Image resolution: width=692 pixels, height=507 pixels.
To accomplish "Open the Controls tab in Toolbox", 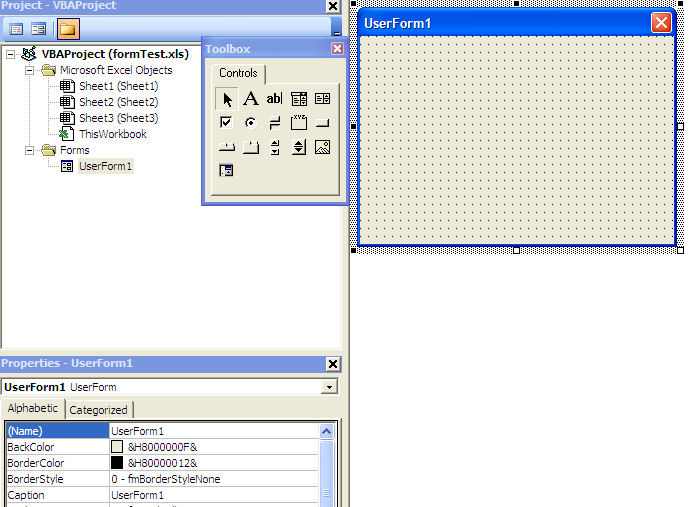I will click(238, 73).
